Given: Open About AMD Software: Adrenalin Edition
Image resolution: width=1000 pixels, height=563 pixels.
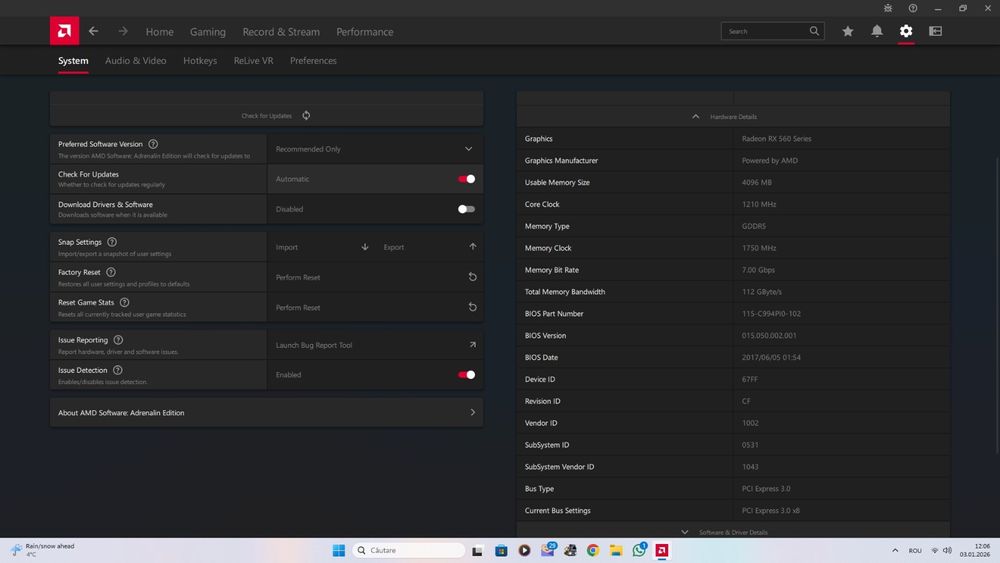Looking at the screenshot, I should [266, 412].
